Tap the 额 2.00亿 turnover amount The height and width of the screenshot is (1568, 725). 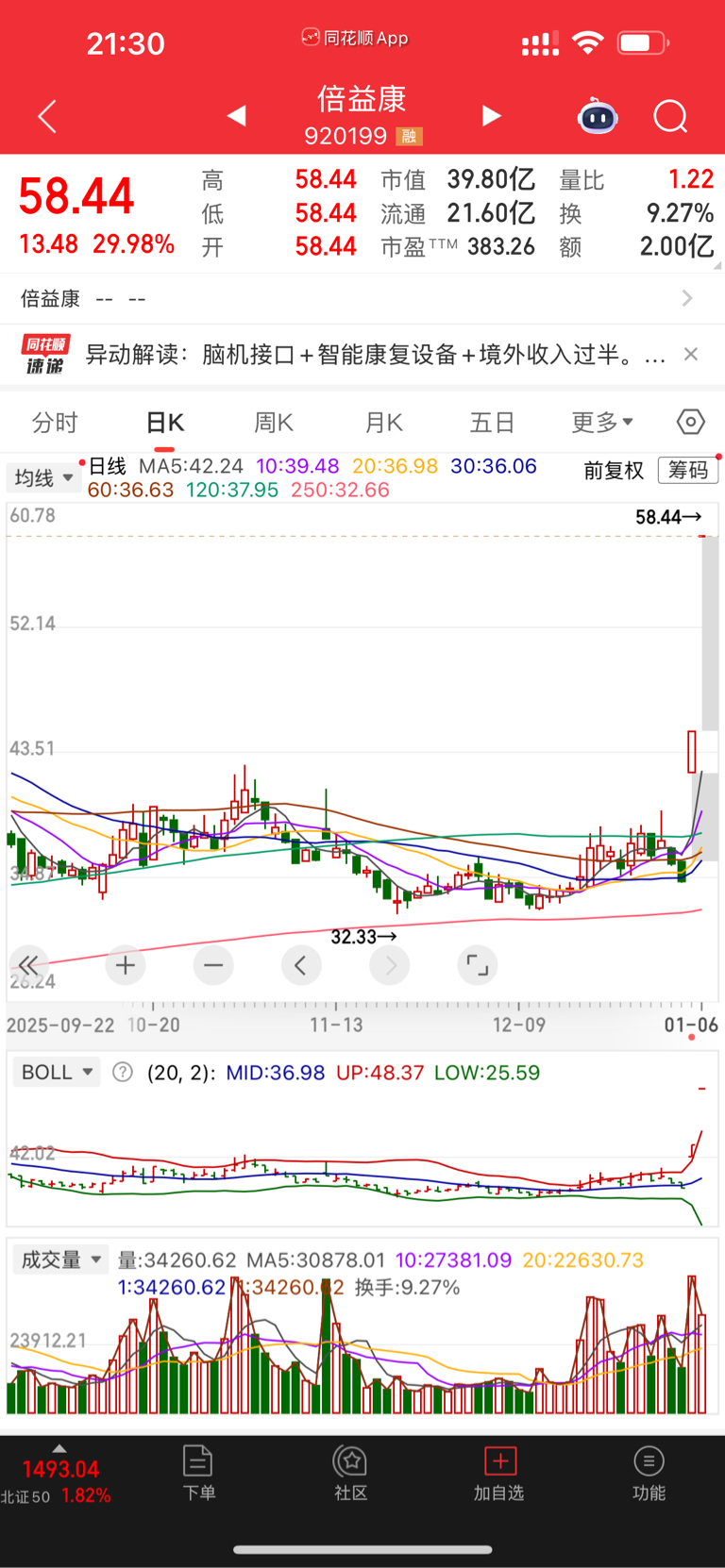677,246
